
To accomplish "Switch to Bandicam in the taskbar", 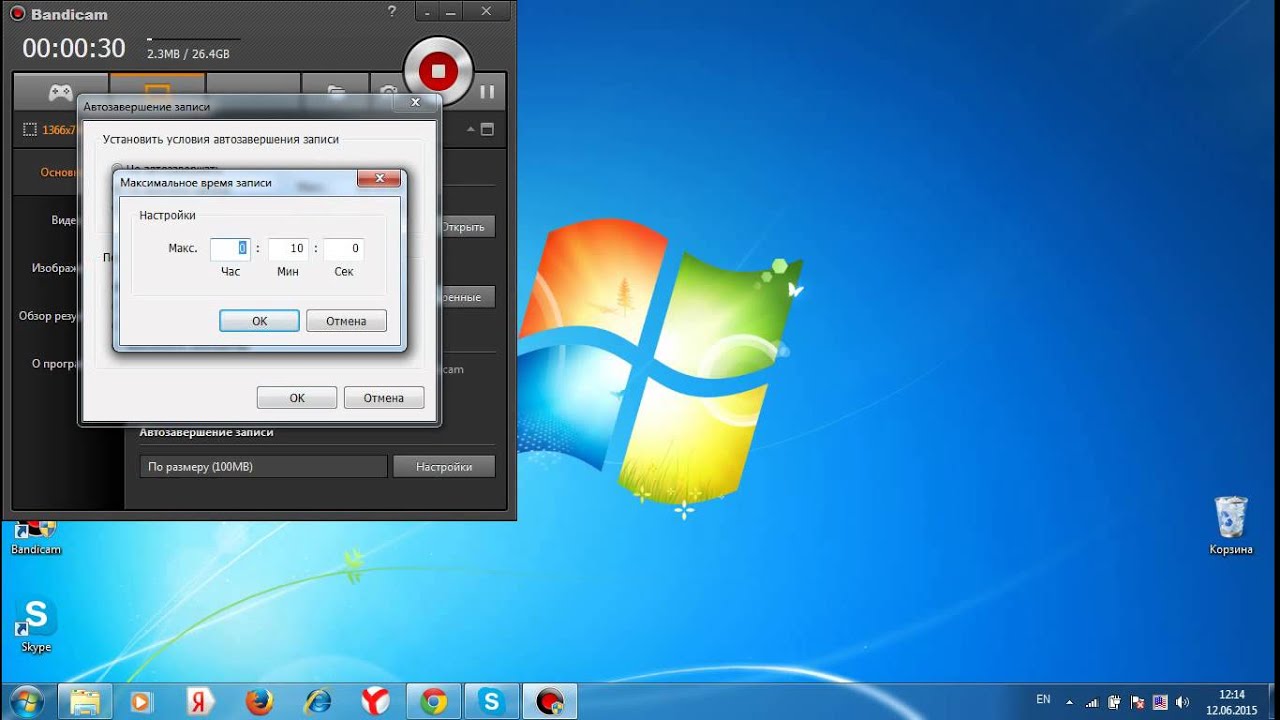I will point(550,701).
